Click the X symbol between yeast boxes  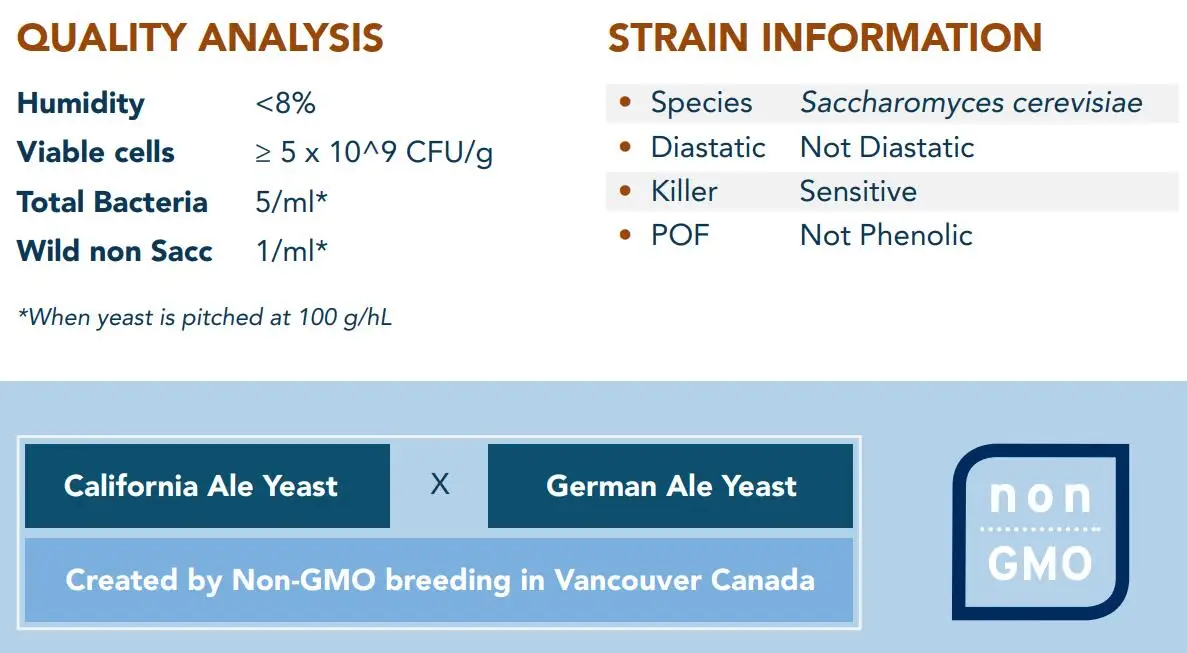coord(440,485)
